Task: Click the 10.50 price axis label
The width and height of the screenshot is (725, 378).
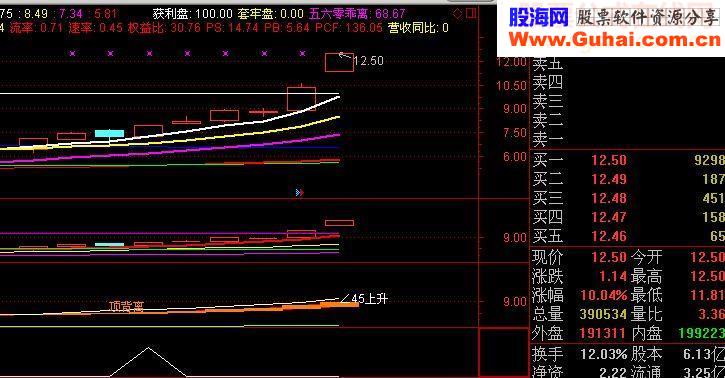Action: [511, 85]
